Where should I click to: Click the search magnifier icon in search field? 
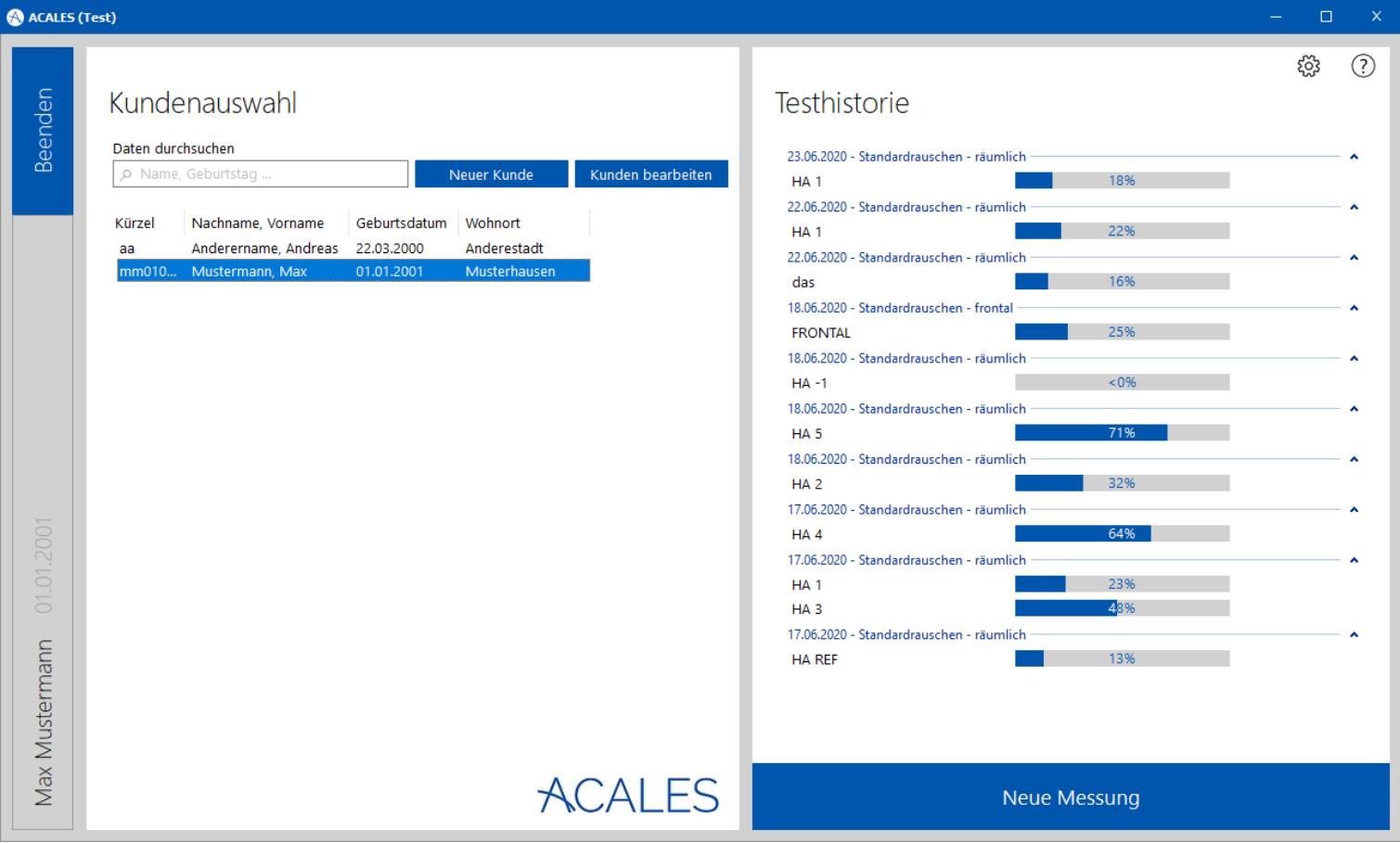(127, 174)
